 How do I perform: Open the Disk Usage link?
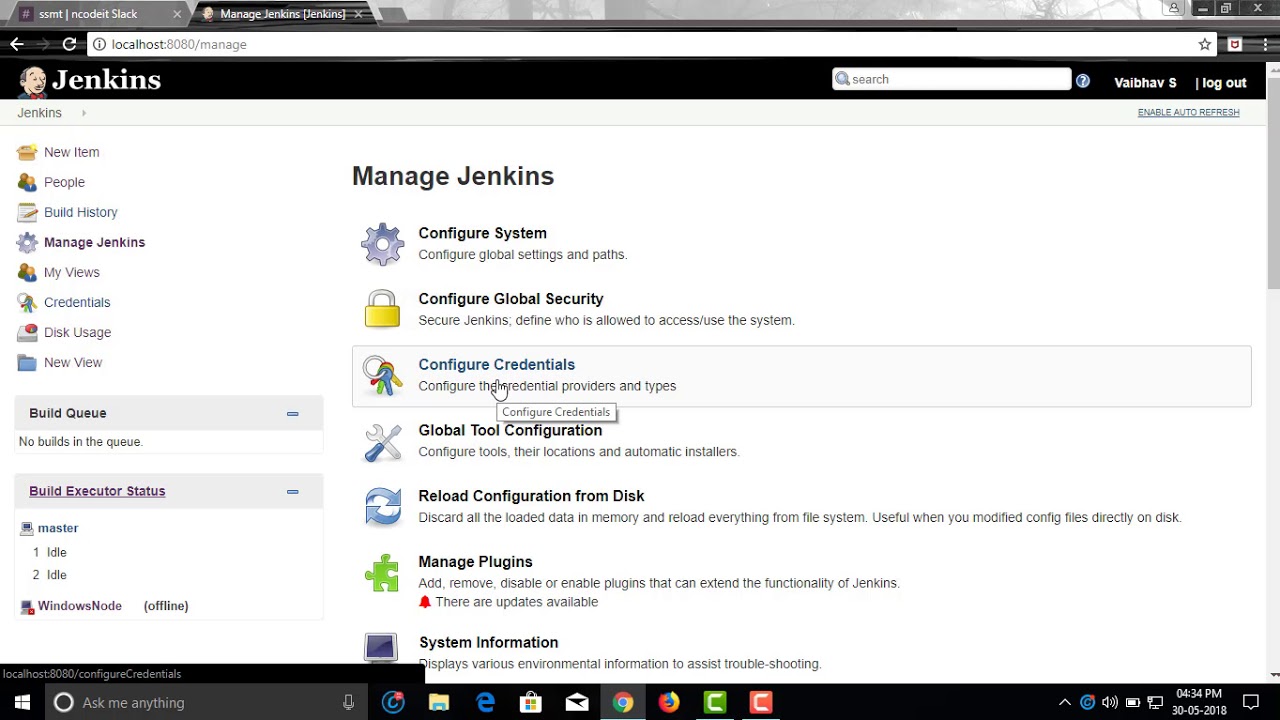pos(78,332)
